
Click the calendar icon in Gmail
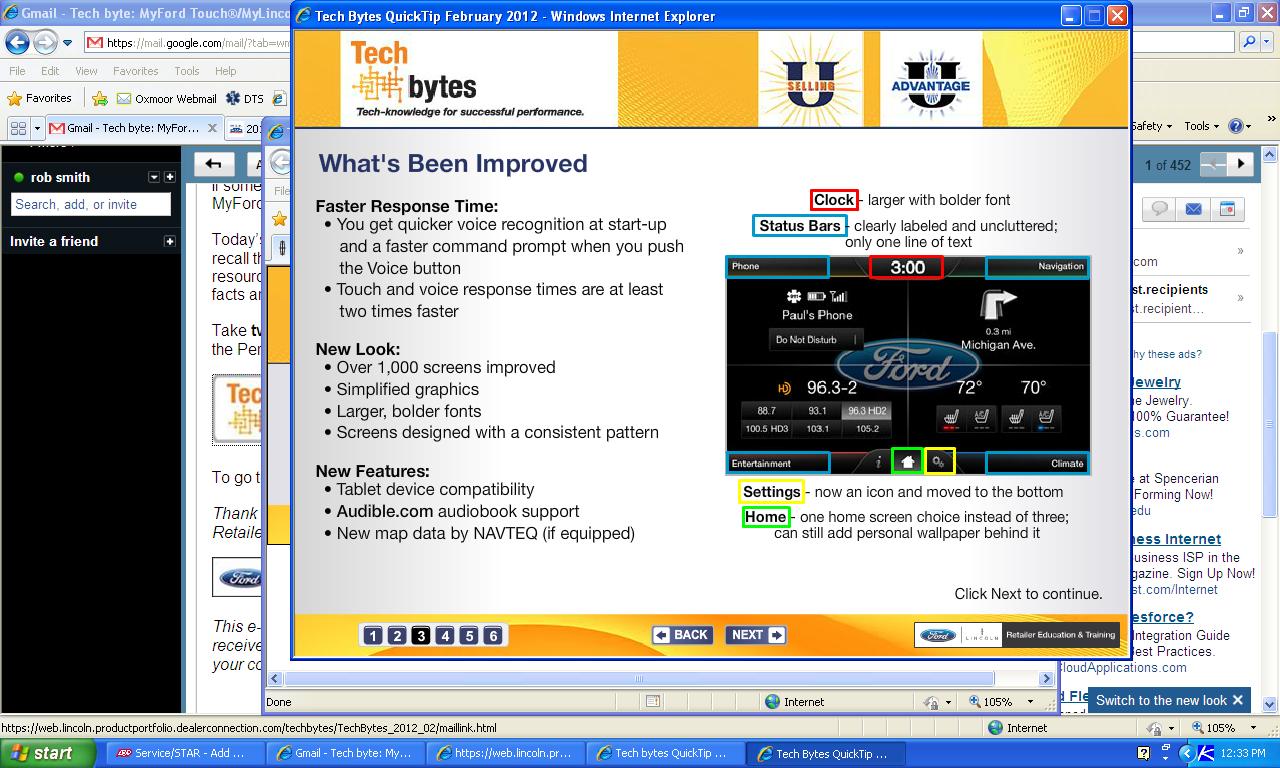pos(1227,209)
